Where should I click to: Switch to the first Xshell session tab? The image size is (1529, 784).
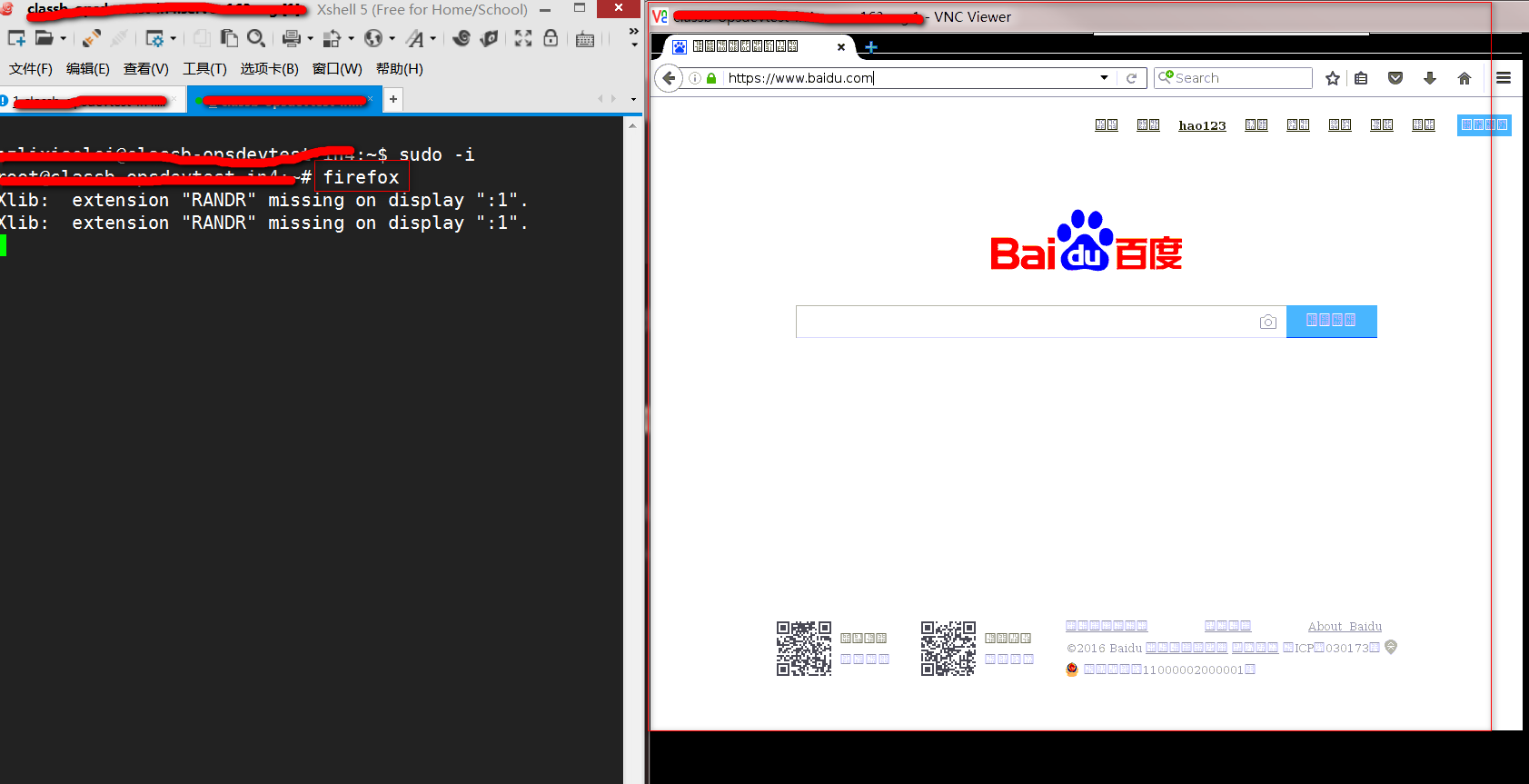(x=92, y=99)
